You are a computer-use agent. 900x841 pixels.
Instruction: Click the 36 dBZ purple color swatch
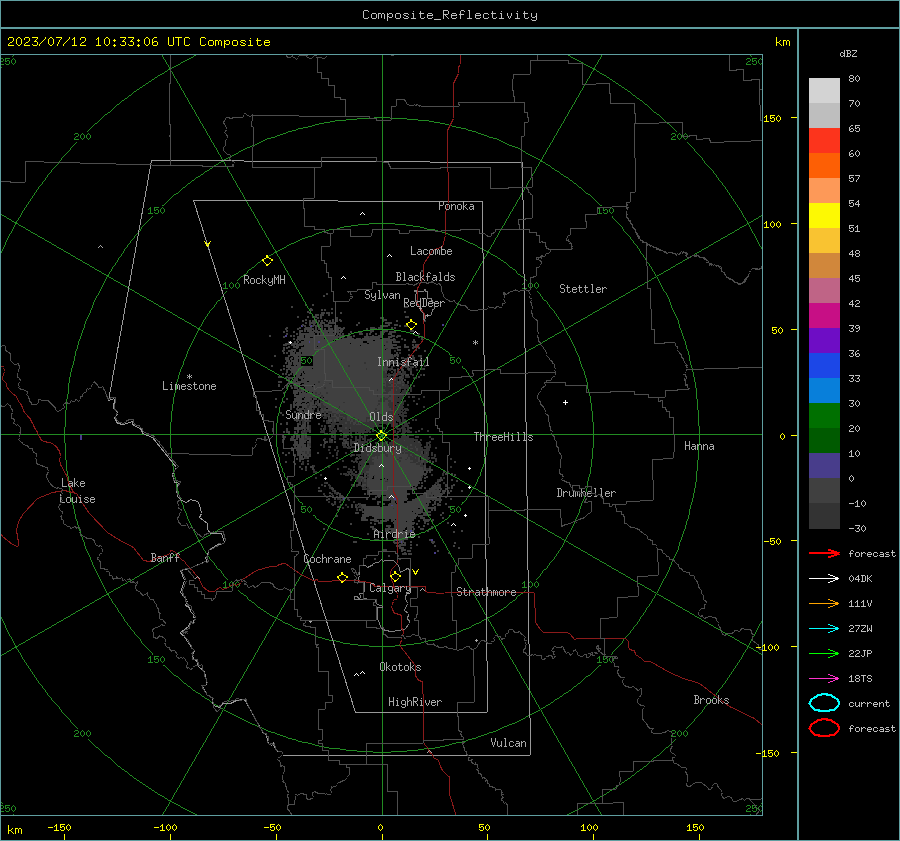pos(824,340)
